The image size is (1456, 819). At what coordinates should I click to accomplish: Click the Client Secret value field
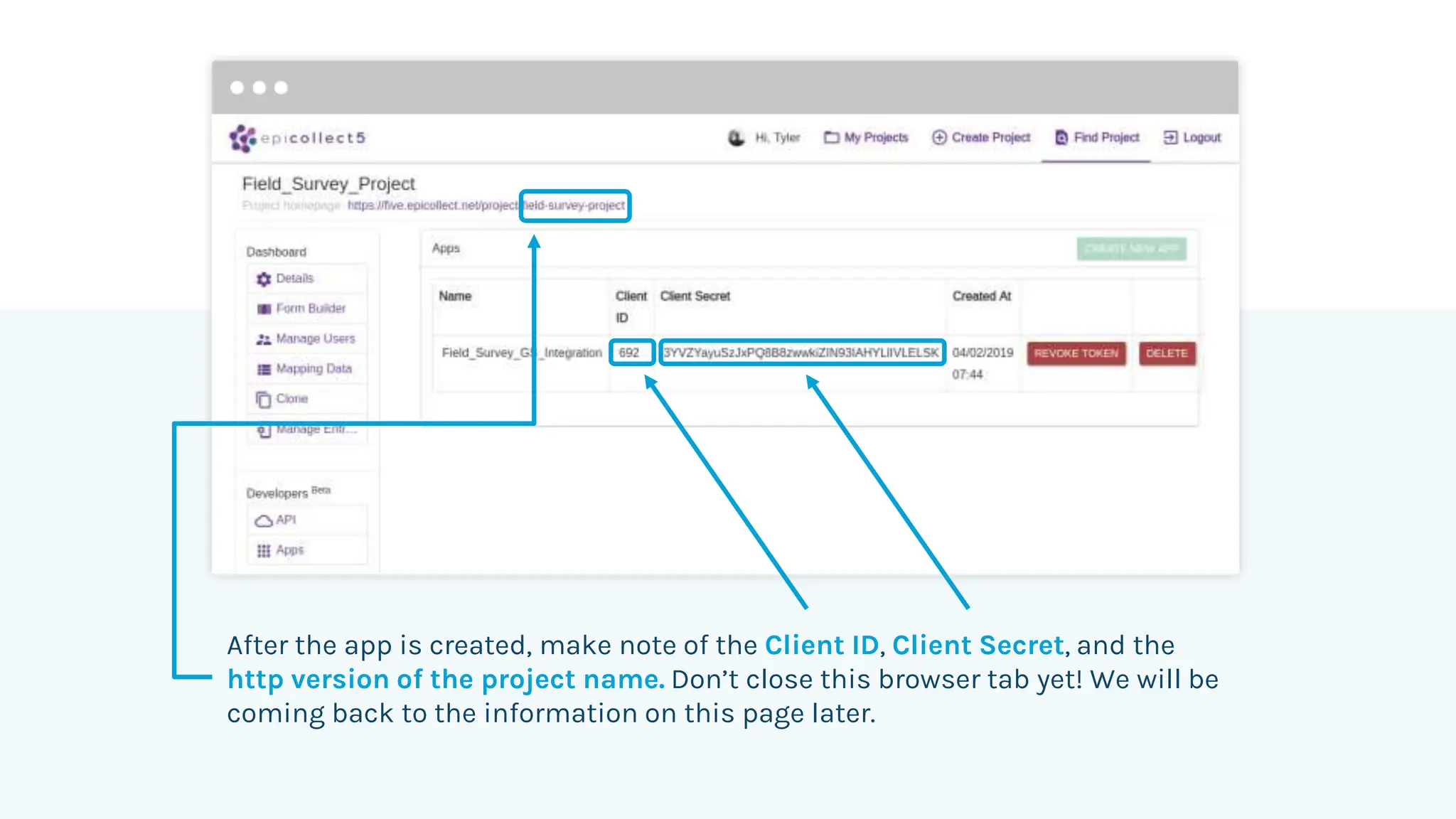coord(801,353)
